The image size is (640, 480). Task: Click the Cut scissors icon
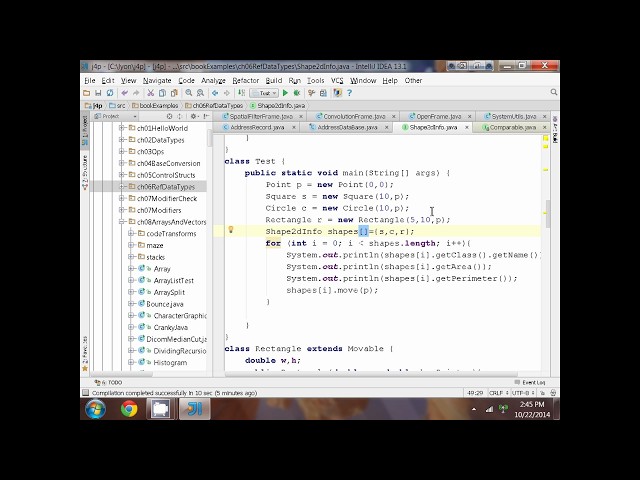(151, 93)
